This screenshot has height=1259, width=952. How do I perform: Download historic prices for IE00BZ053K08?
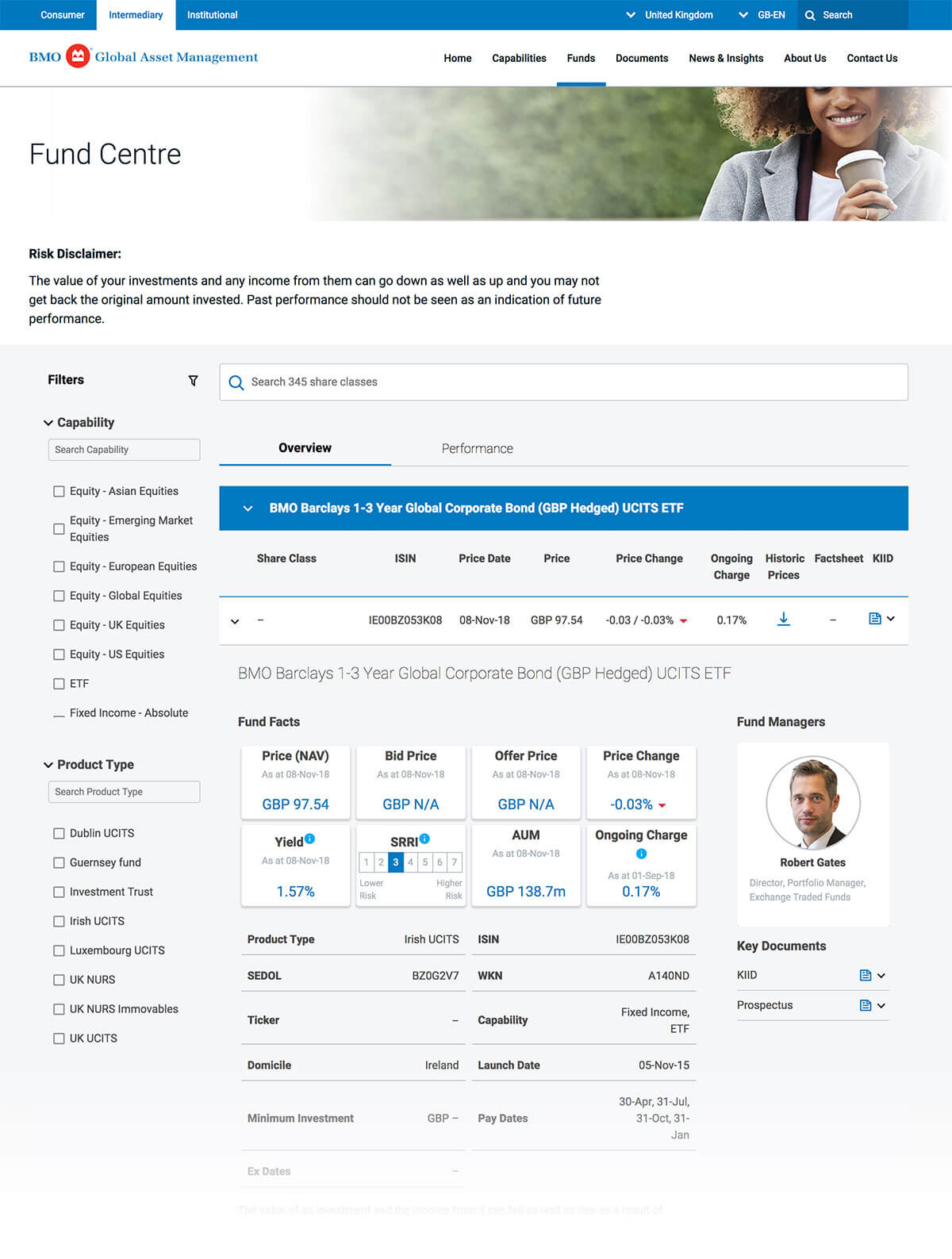tap(783, 619)
